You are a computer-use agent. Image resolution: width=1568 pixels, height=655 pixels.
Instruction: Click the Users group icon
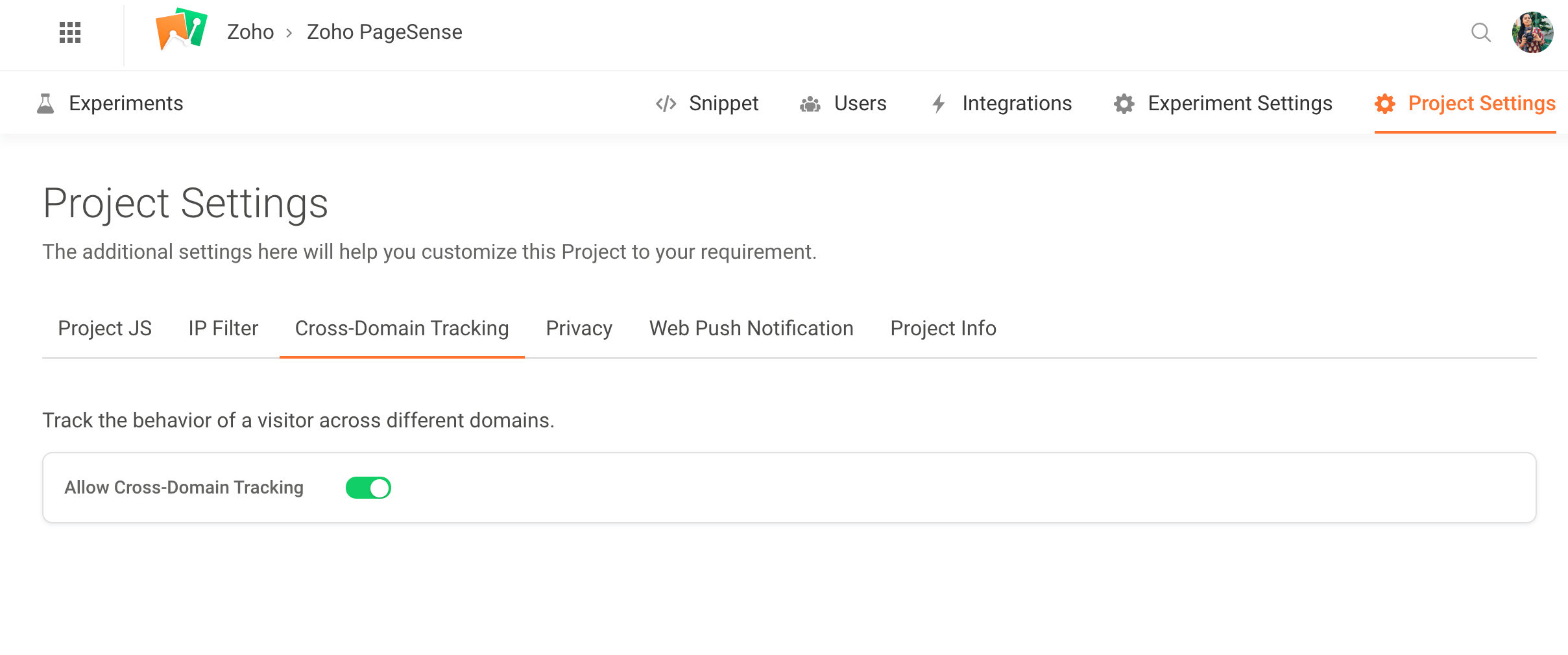click(810, 104)
